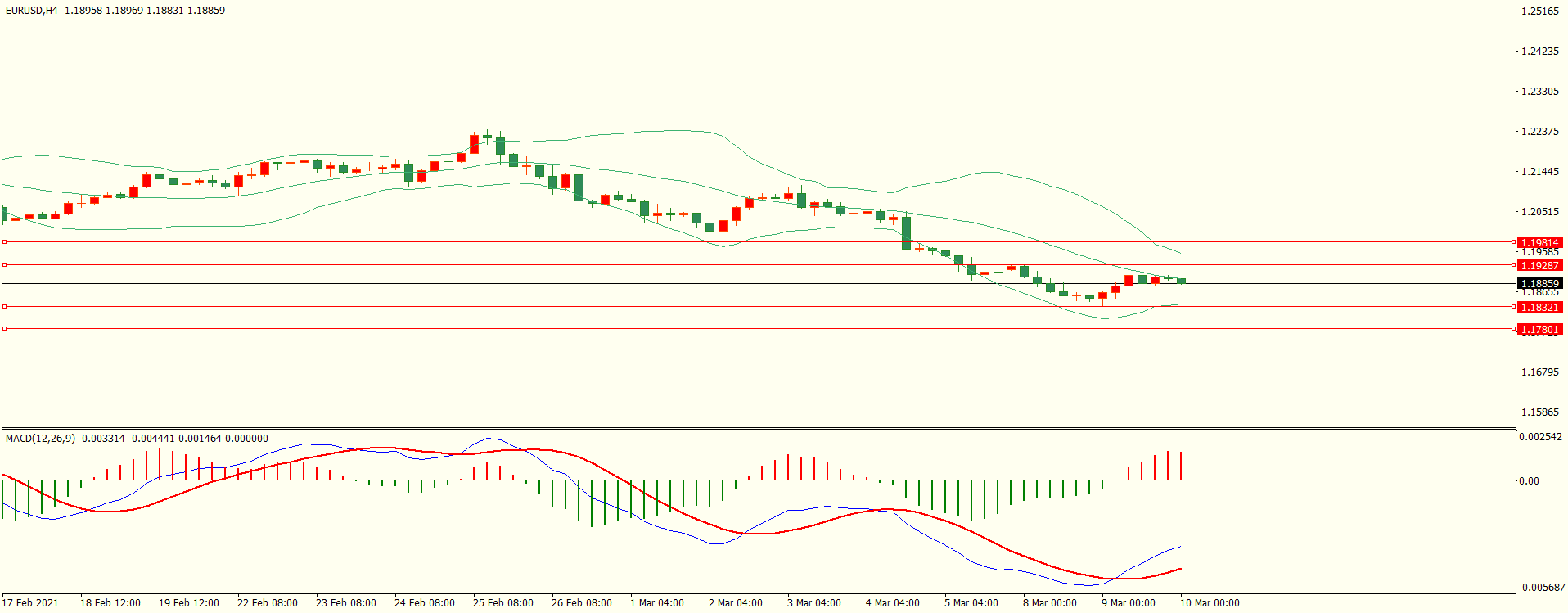Viewport: 1568px width, 613px height.
Task: Click the red 1.19814 price level label
Action: 1539,243
